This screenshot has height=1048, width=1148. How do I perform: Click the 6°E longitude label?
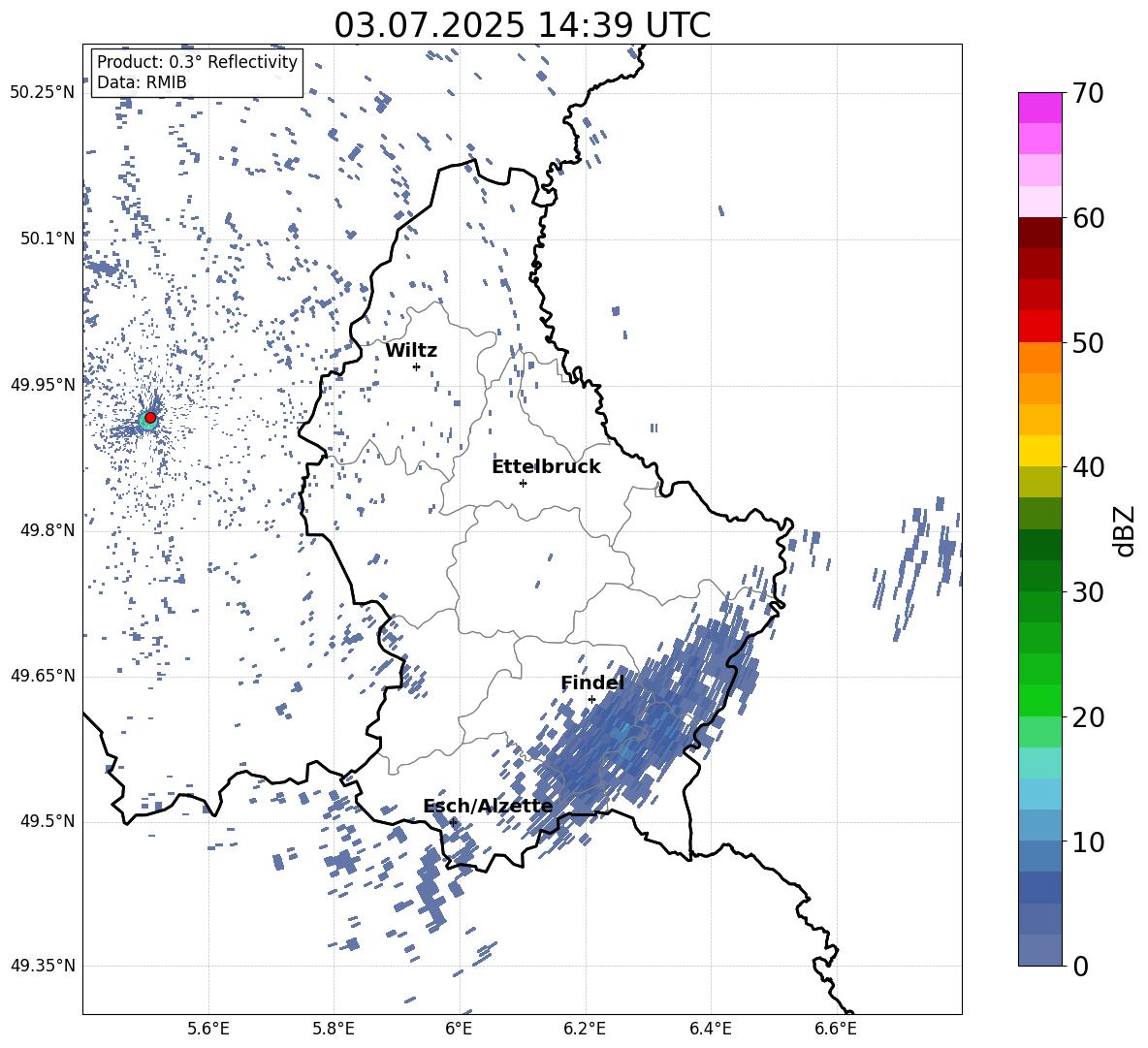459,1029
